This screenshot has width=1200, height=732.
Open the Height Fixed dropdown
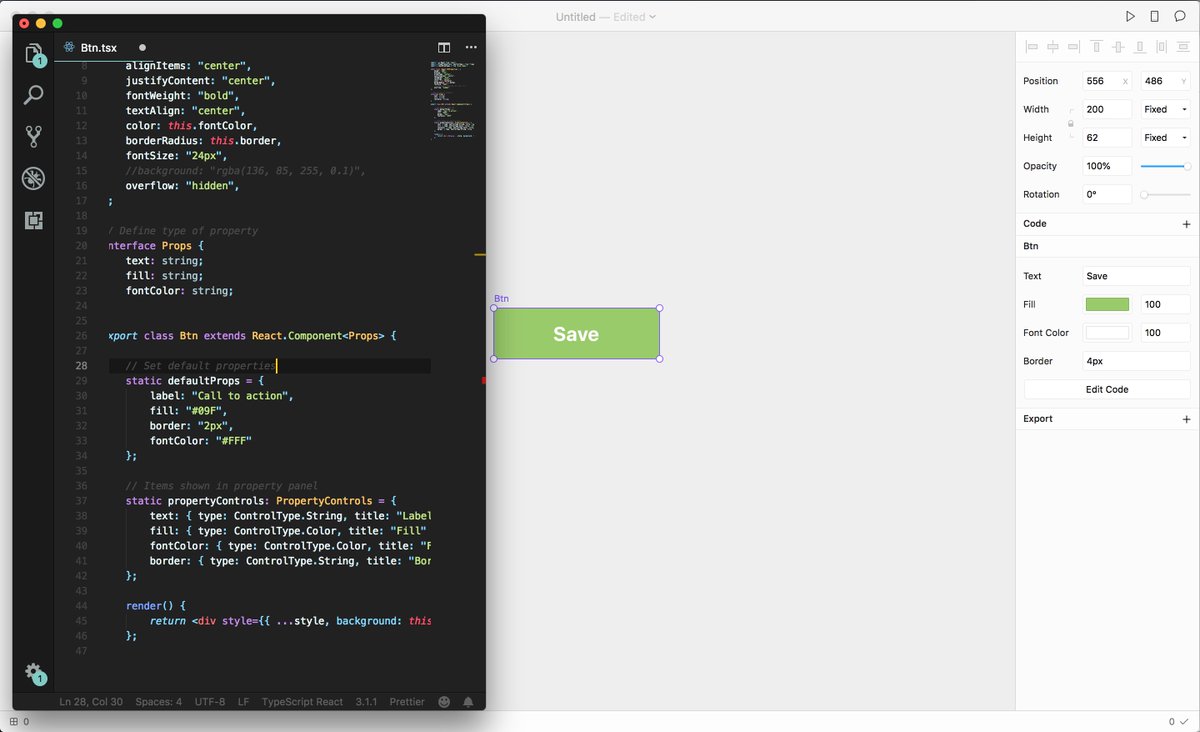click(x=1166, y=137)
